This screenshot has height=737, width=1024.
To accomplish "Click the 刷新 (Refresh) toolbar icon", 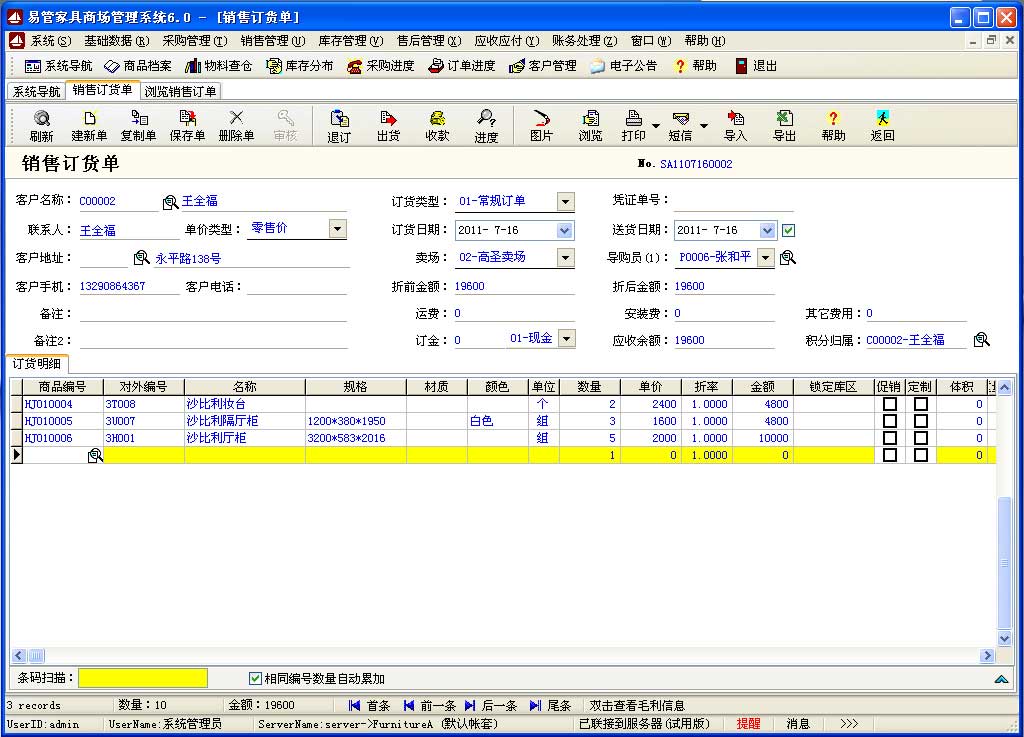I will tap(41, 126).
